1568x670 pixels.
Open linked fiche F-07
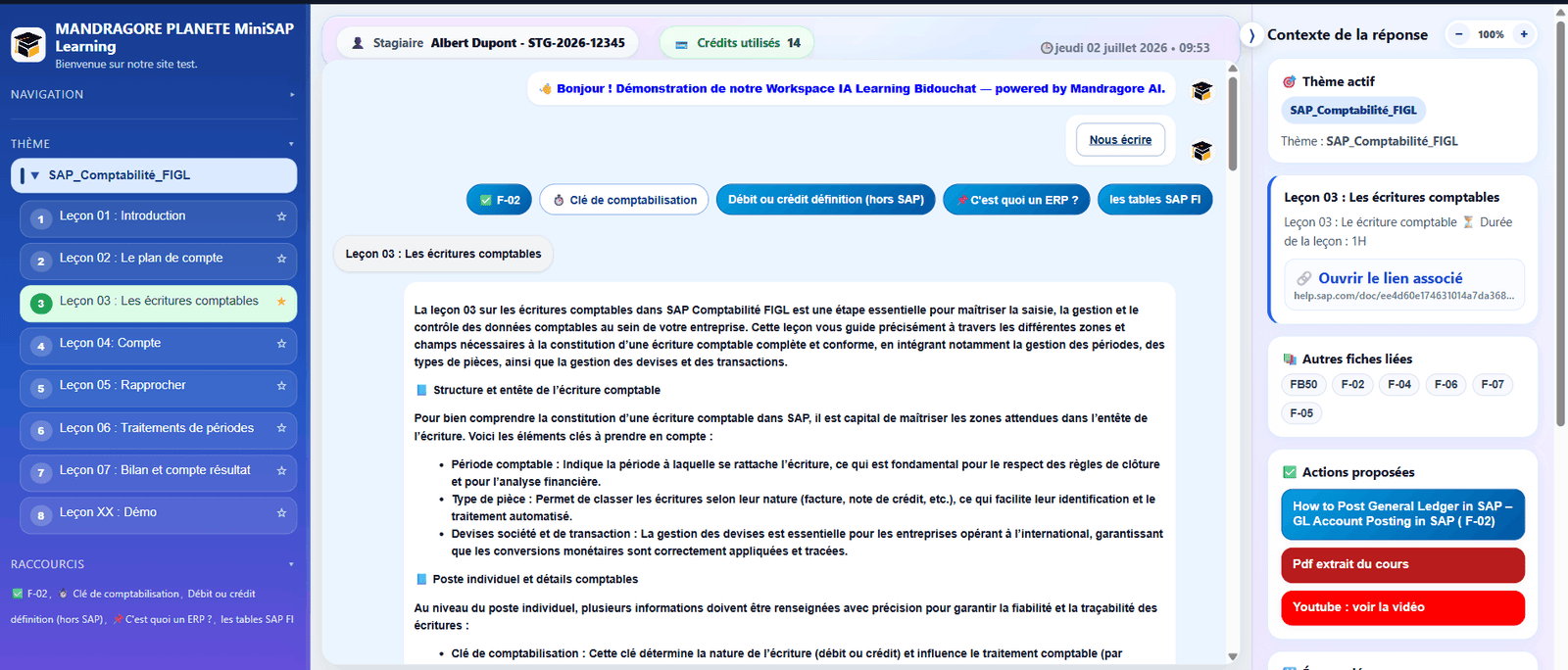pyautogui.click(x=1493, y=385)
